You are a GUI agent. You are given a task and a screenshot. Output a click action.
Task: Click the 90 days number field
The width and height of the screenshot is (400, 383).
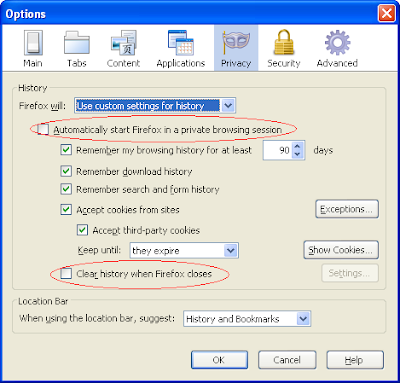coord(278,150)
